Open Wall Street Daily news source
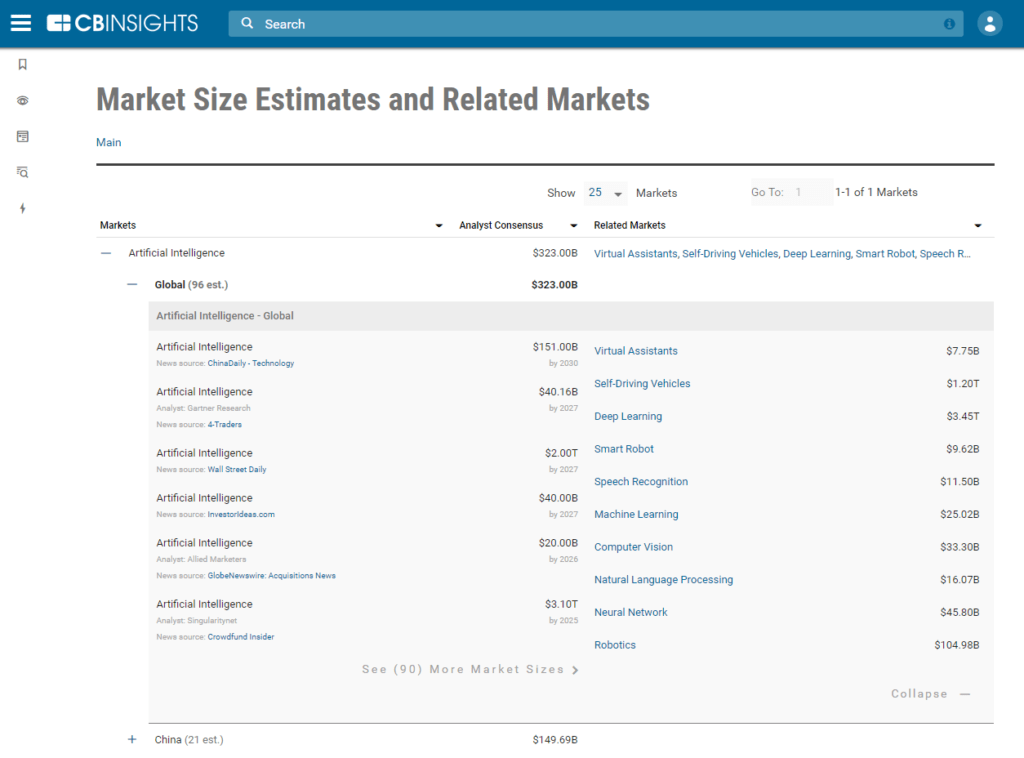Viewport: 1024px width, 758px height. (x=237, y=469)
